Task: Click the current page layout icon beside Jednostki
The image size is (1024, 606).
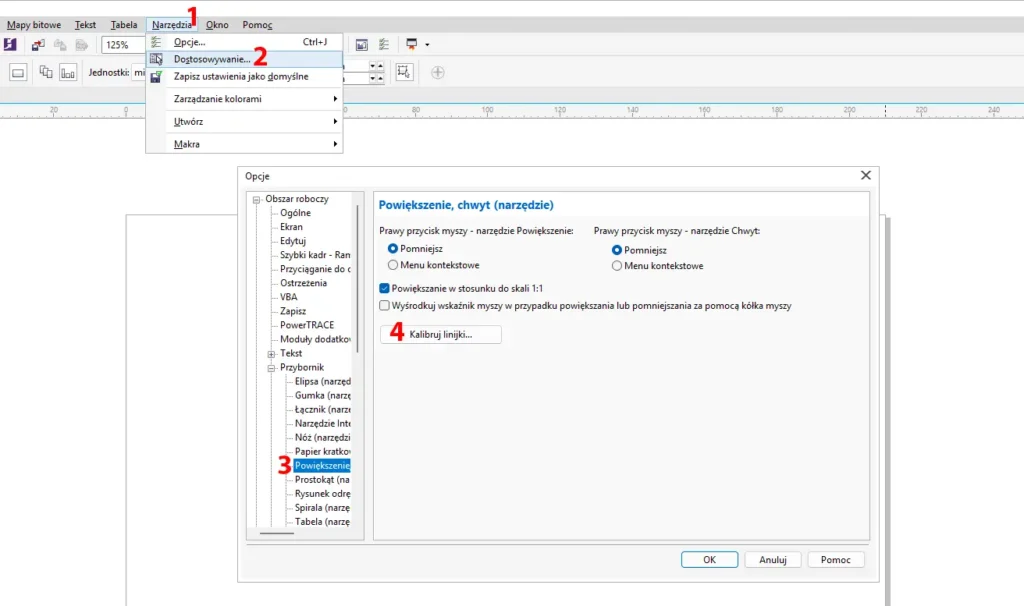Action: click(x=68, y=72)
